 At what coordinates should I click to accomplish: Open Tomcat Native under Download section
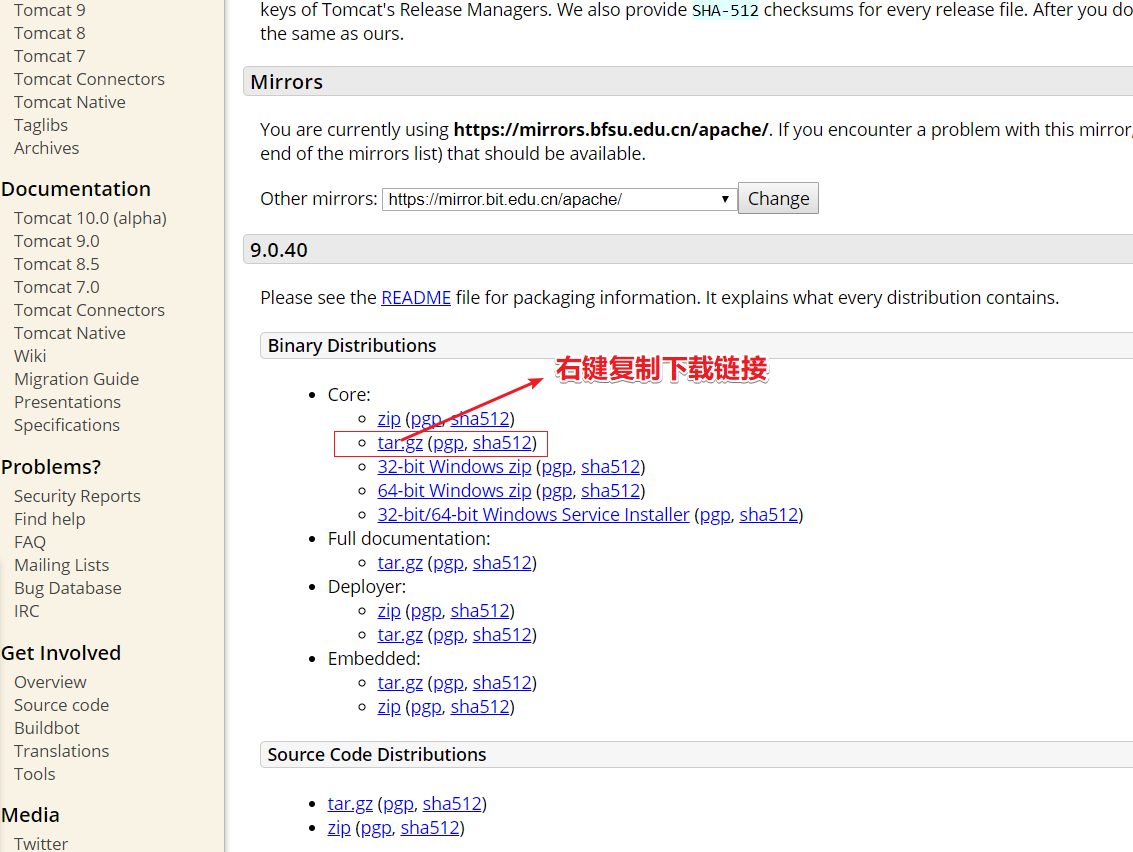69,103
